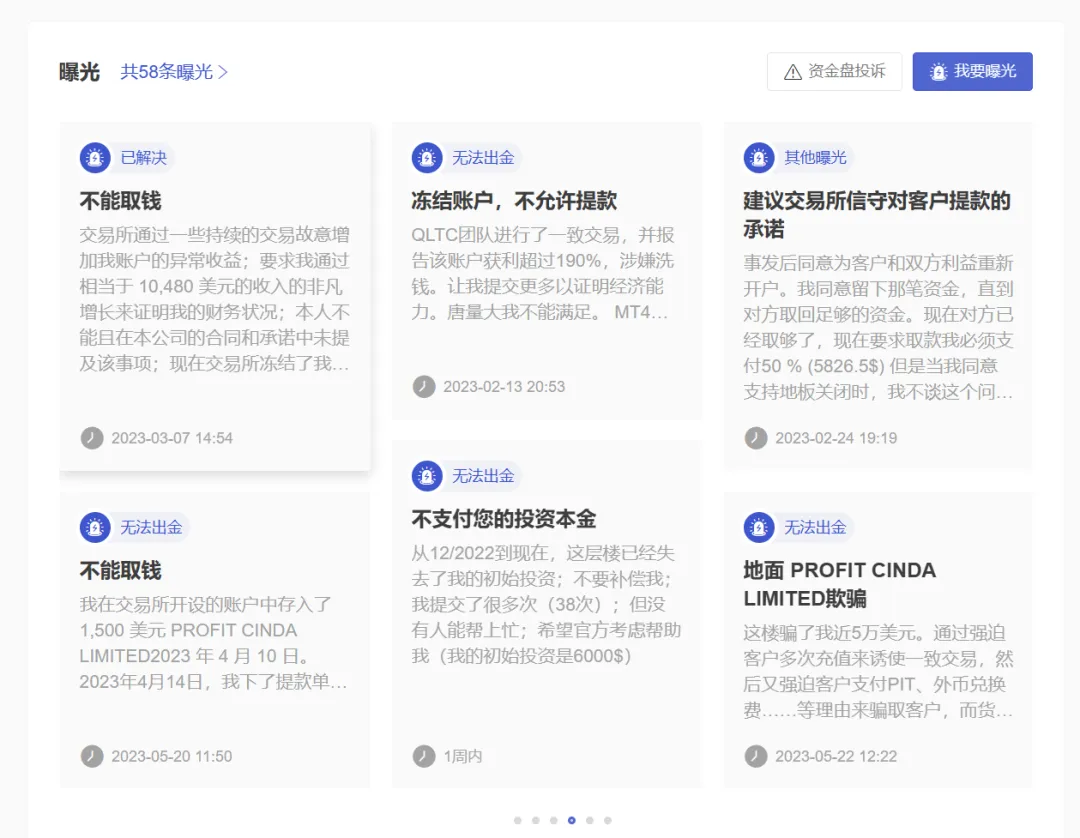This screenshot has width=1080, height=838.
Task: Click the clock icon next to 2023-02-24 19:19
Action: pyautogui.click(x=756, y=438)
